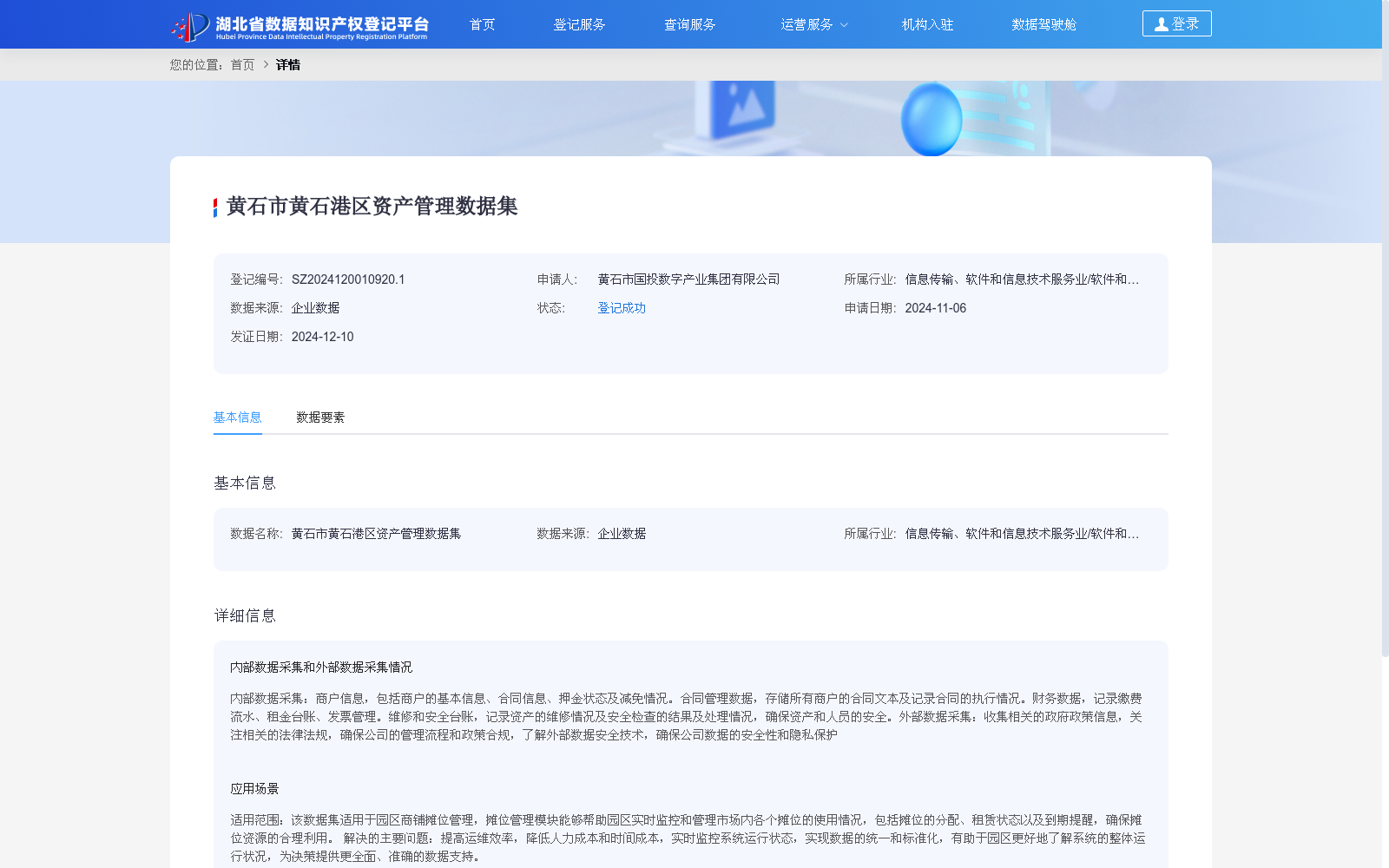Expand the 运营服务 dropdown arrow
The width and height of the screenshot is (1389, 868).
coord(844,25)
